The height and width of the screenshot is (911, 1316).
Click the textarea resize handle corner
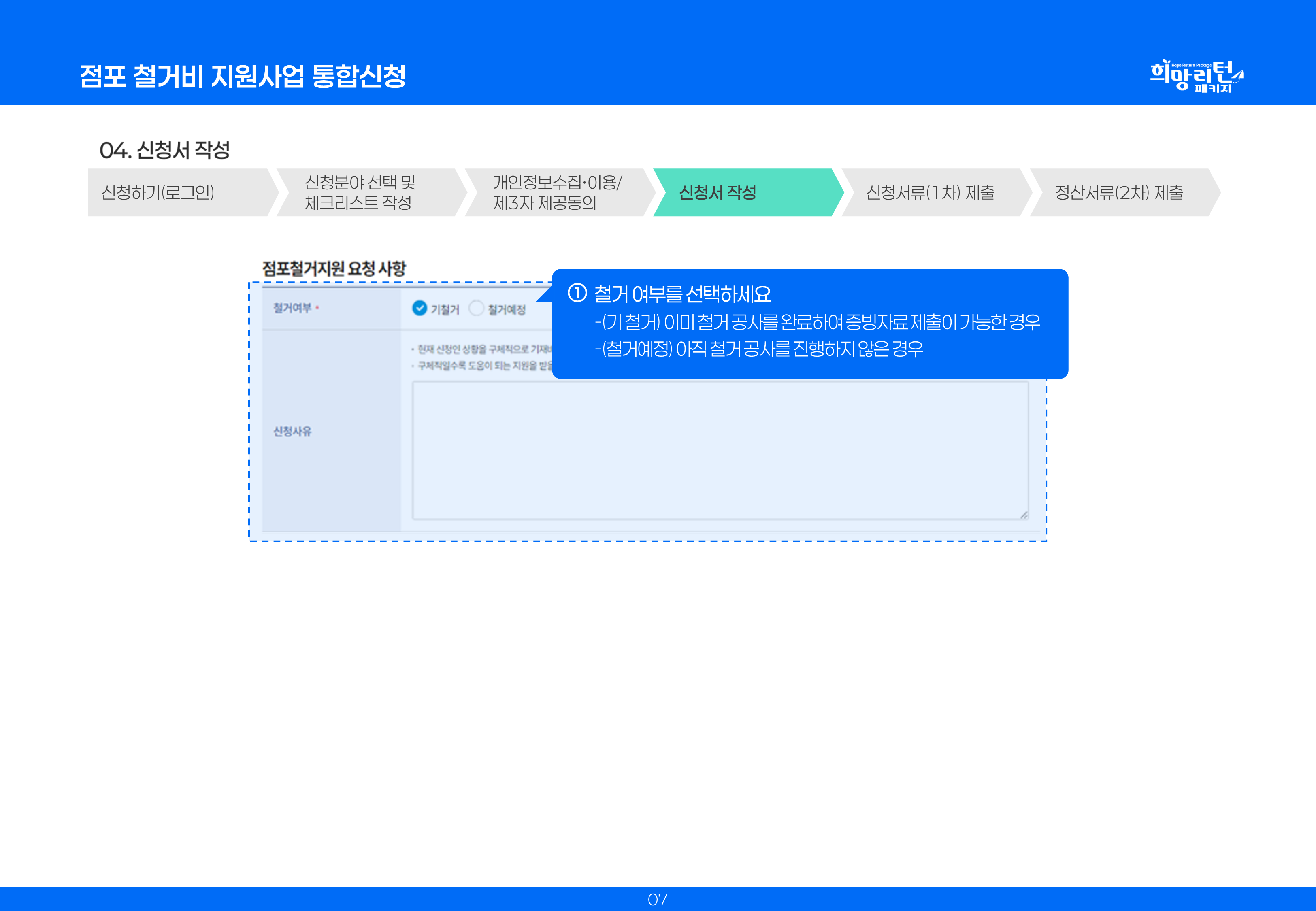pos(1024,515)
